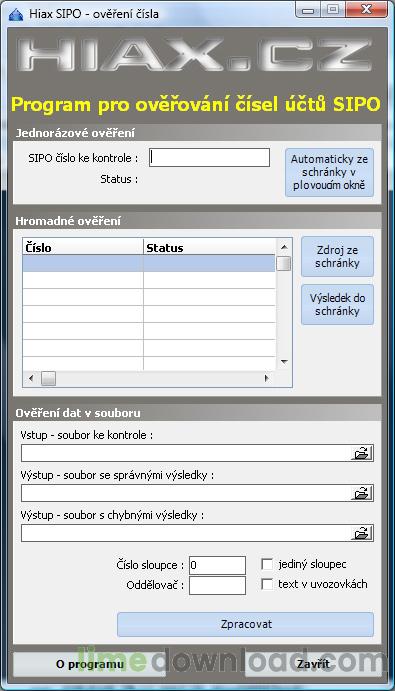Viewport: 395px width, 691px height.
Task: Minimize the Hiax SIPO window
Action: [309, 11]
